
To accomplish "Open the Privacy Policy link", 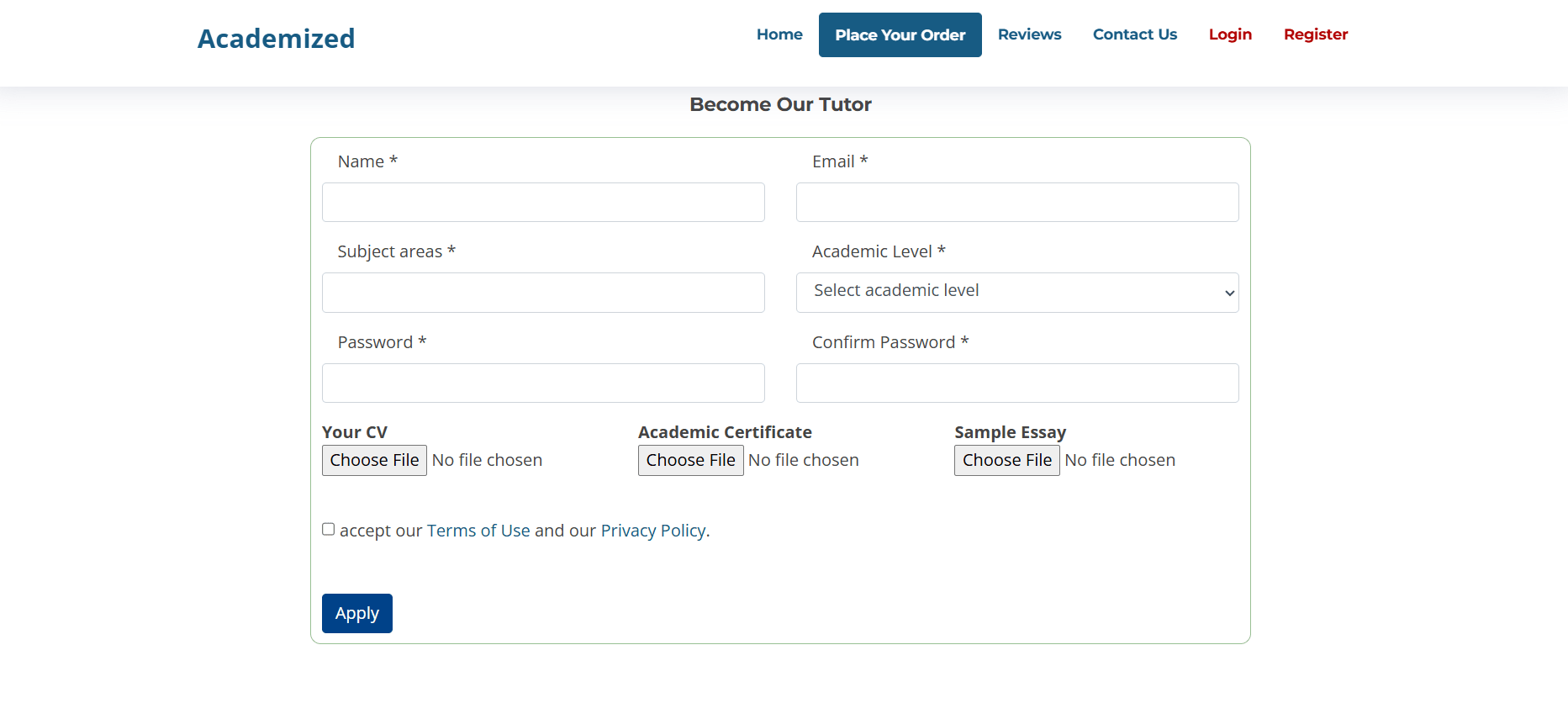I will coord(652,531).
